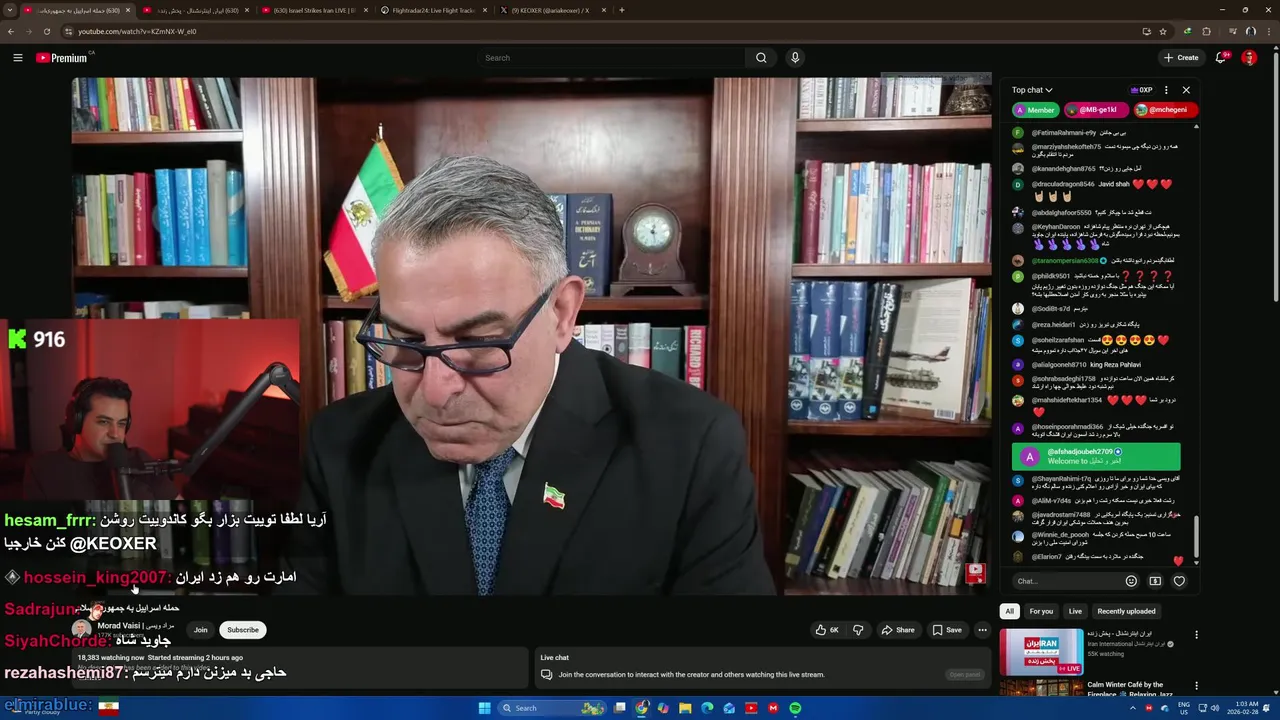Open the browser extensions puzzle icon
Image resolution: width=1280 pixels, height=720 pixels.
tap(1206, 31)
